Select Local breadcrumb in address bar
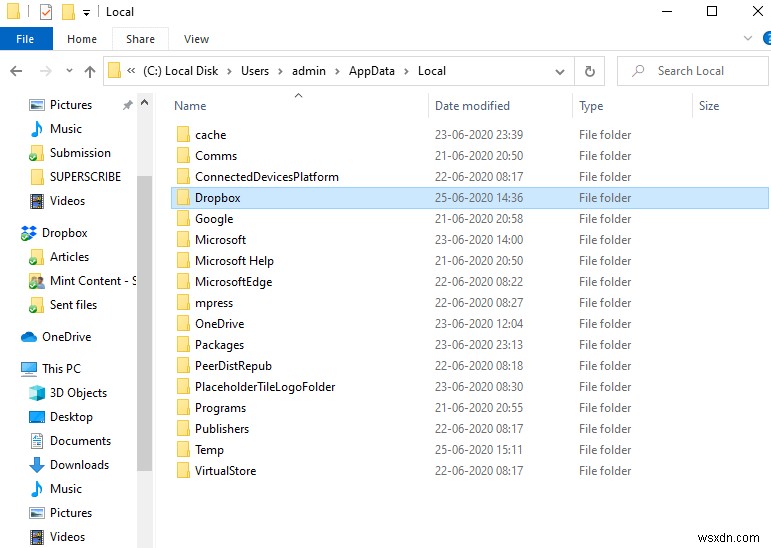 (432, 71)
